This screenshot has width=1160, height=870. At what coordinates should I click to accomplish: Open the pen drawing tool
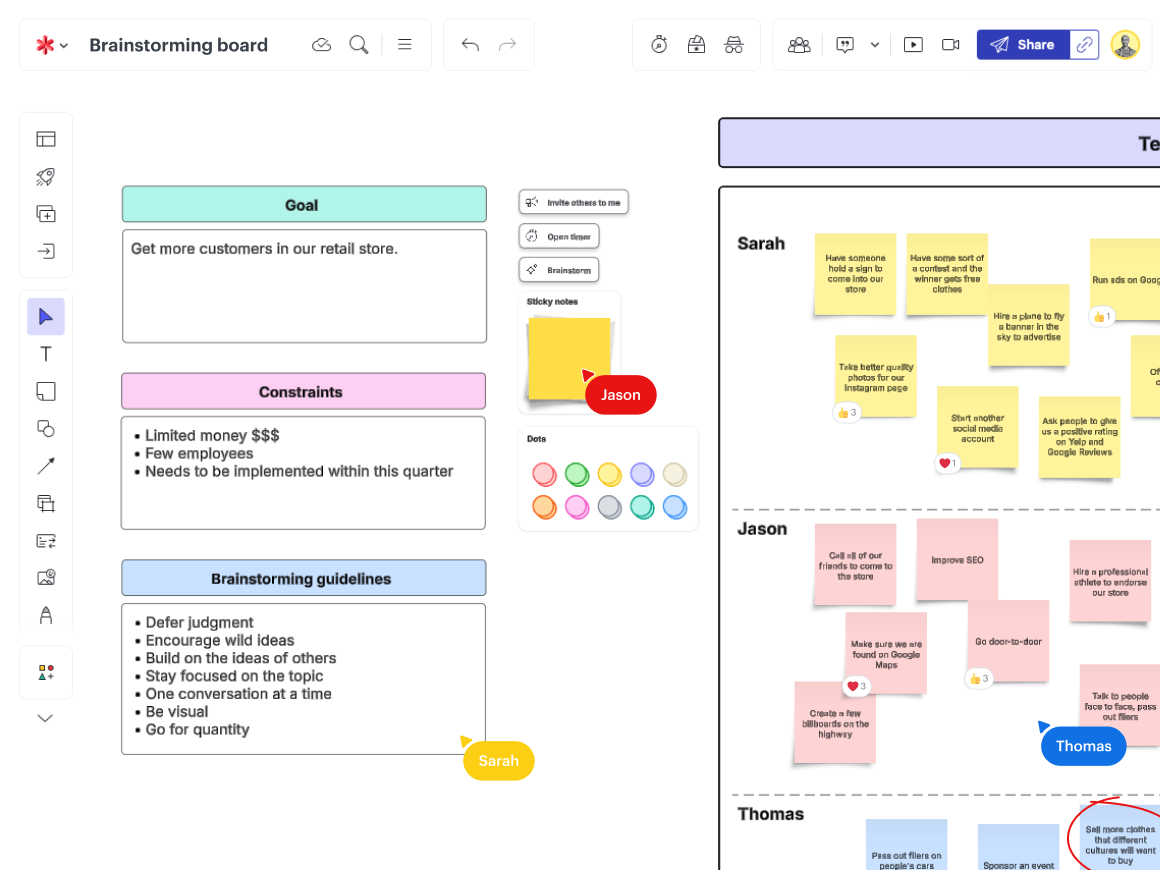45,615
